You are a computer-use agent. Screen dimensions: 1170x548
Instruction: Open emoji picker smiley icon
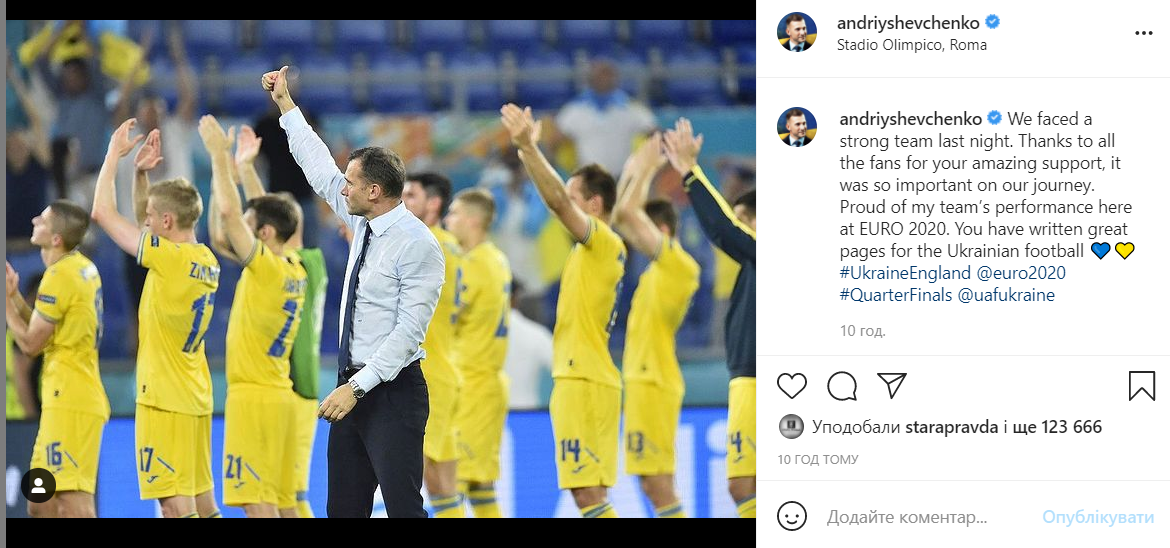[x=792, y=516]
